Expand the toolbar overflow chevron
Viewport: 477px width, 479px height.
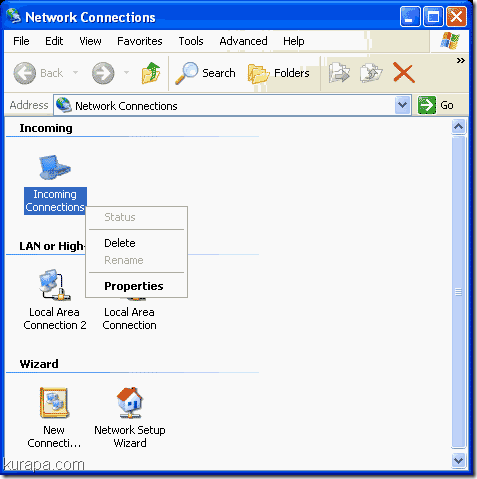tap(461, 61)
